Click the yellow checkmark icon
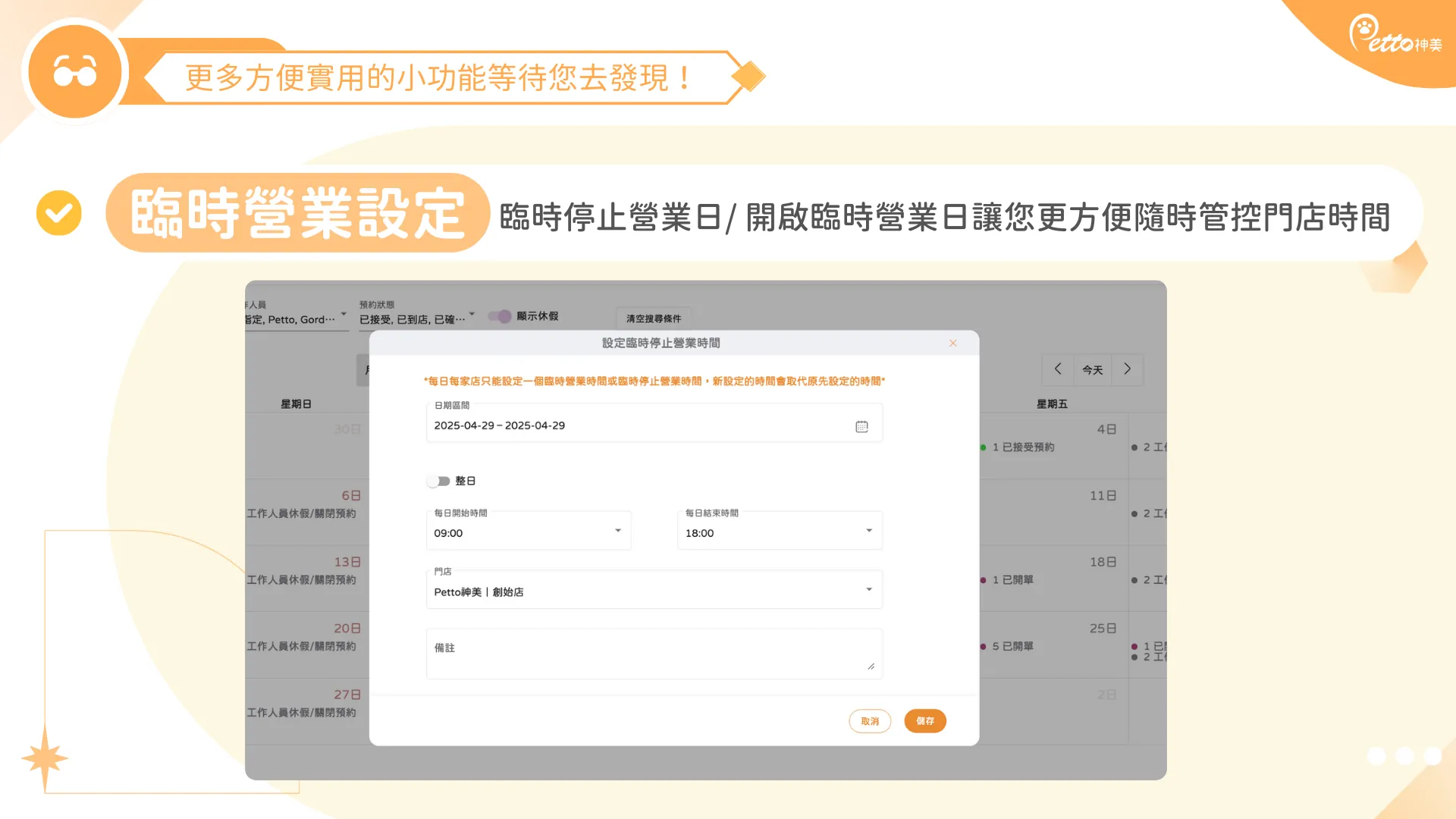 pos(59,213)
